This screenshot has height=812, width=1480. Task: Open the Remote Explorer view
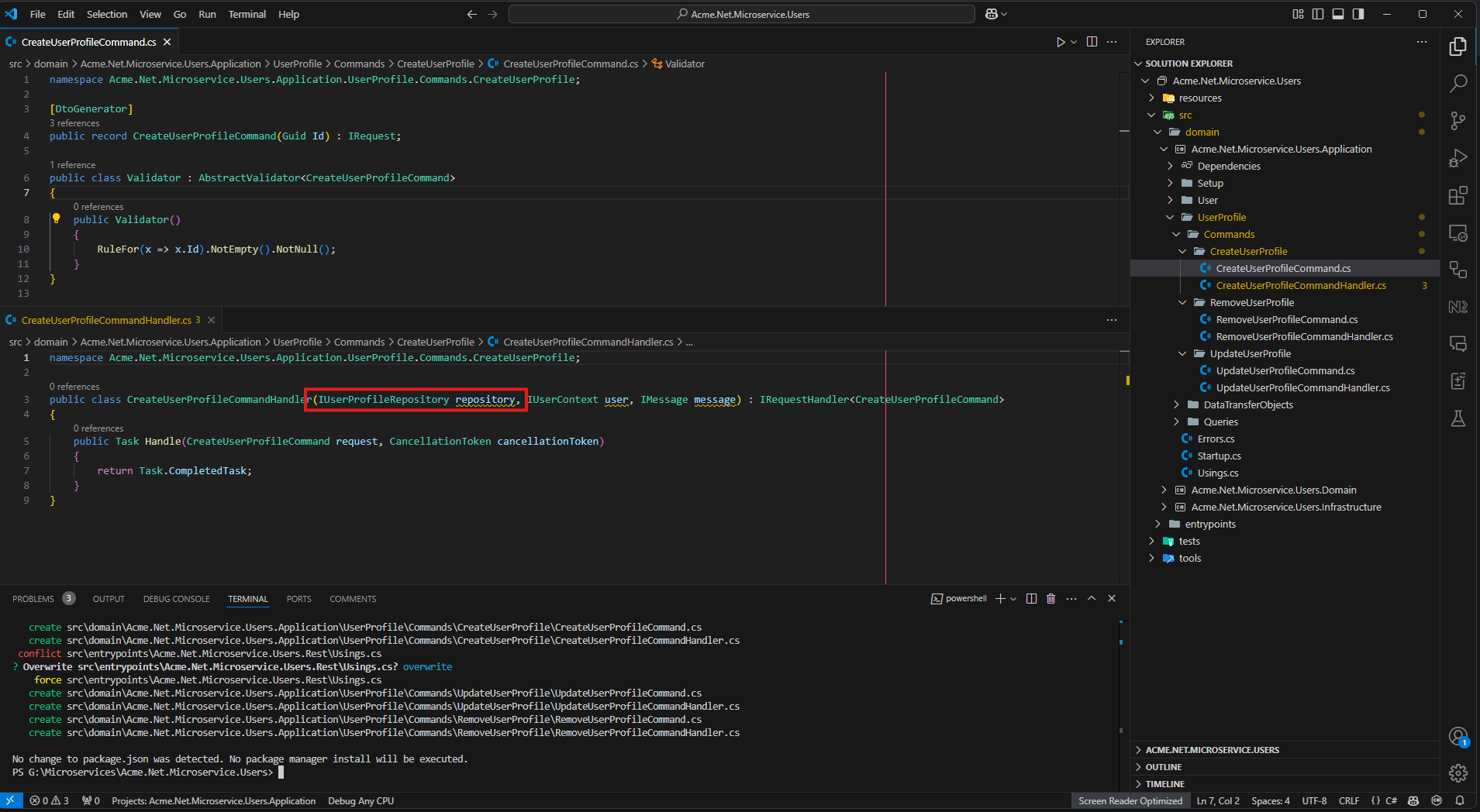coord(1458,232)
